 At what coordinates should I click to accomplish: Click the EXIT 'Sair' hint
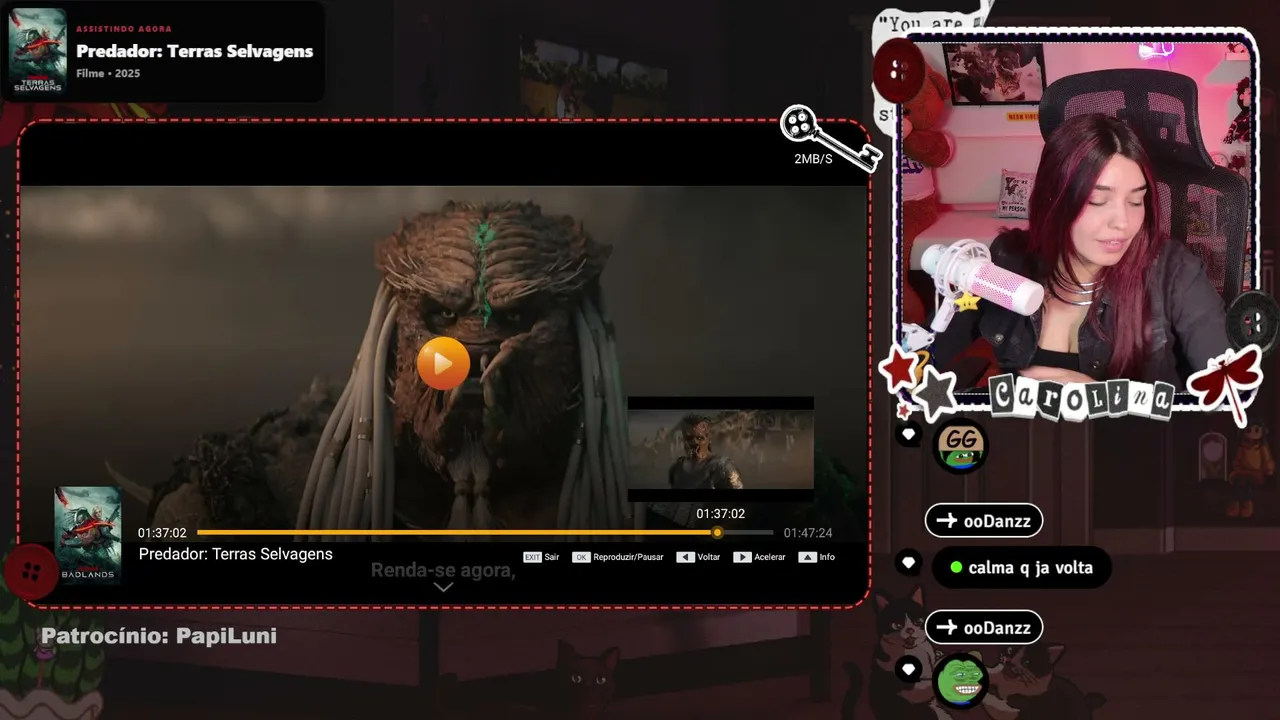coord(541,557)
